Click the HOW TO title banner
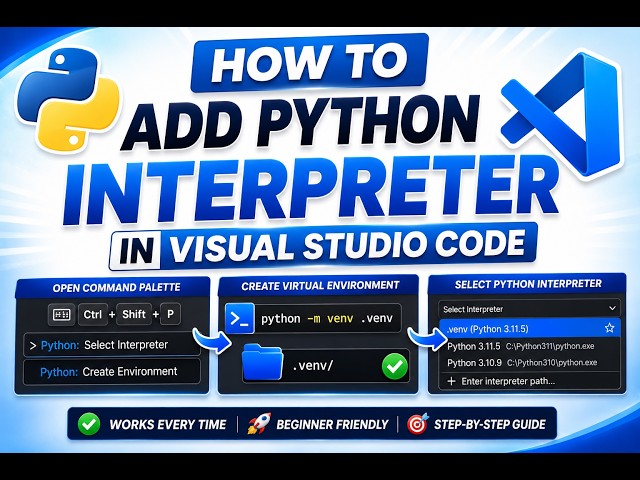 [309, 62]
